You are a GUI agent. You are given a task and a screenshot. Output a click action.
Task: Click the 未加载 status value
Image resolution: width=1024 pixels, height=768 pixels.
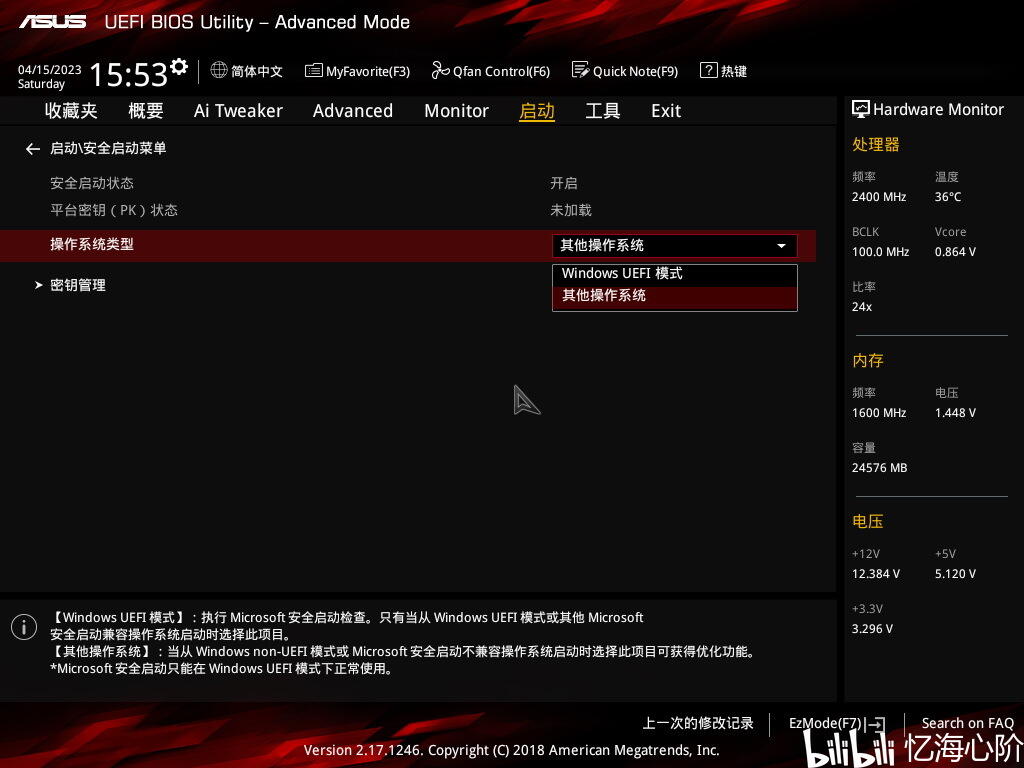coord(571,210)
